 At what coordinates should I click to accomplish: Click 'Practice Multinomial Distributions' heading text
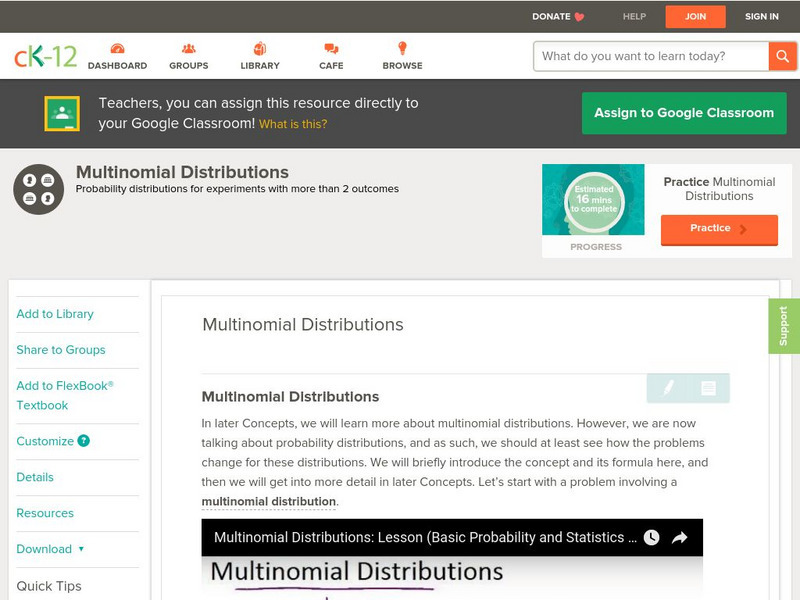(x=719, y=189)
